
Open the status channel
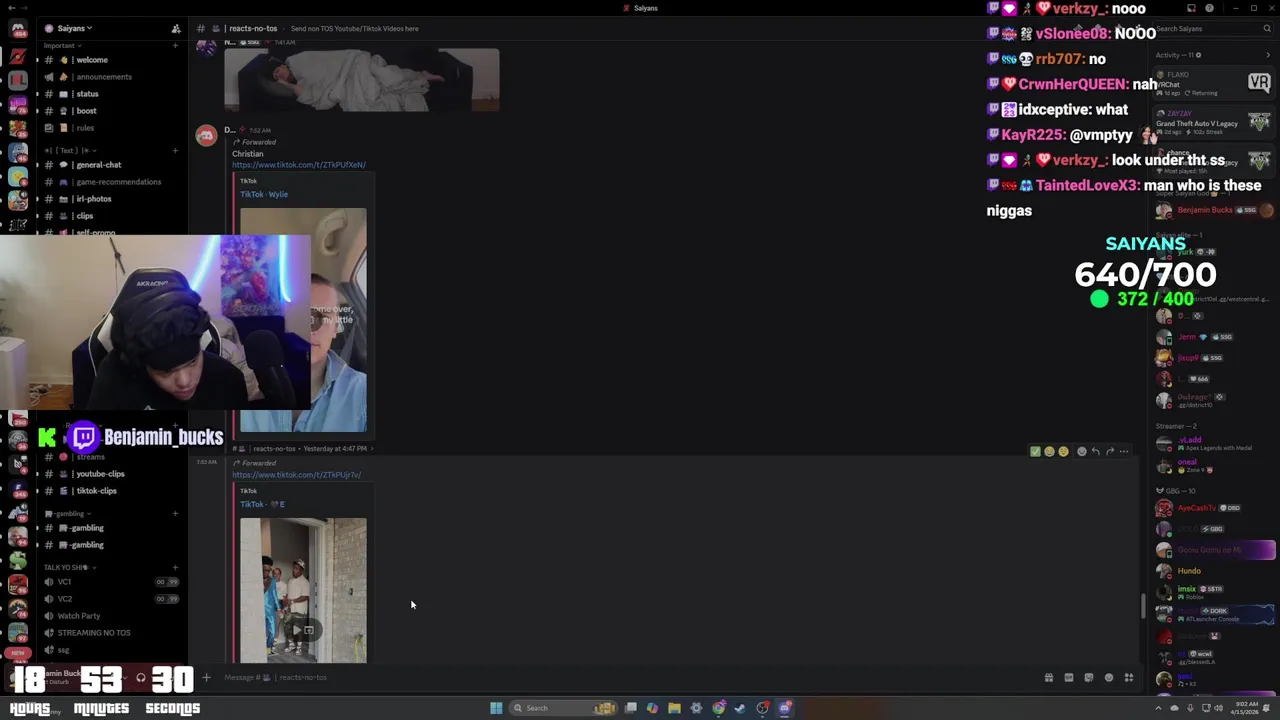pos(108,94)
